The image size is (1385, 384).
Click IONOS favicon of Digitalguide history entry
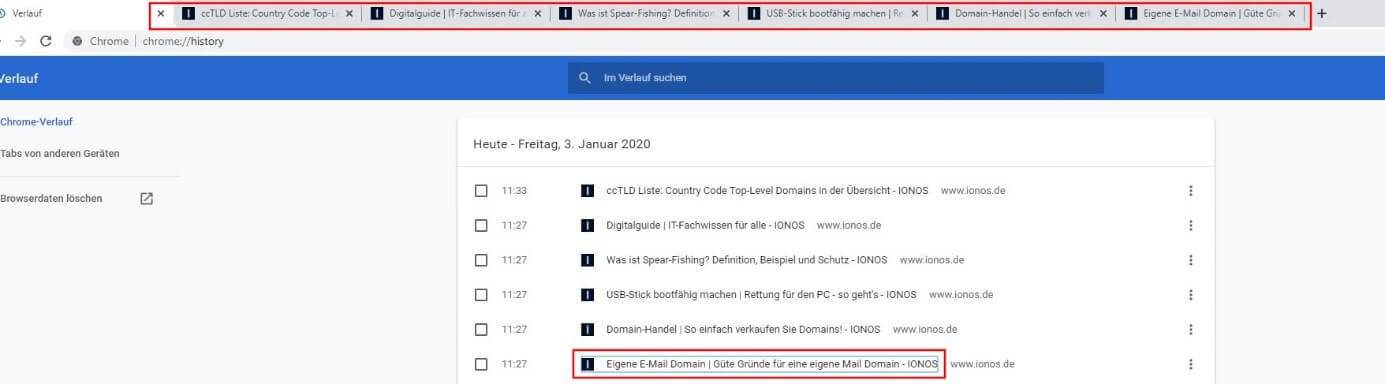(588, 225)
